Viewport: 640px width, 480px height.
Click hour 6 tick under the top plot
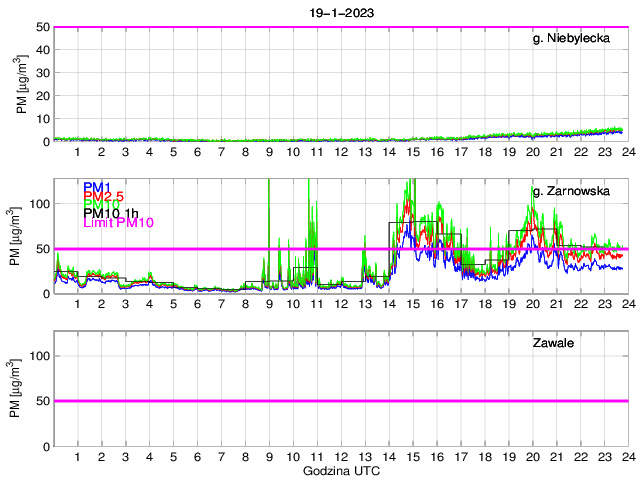coord(197,153)
